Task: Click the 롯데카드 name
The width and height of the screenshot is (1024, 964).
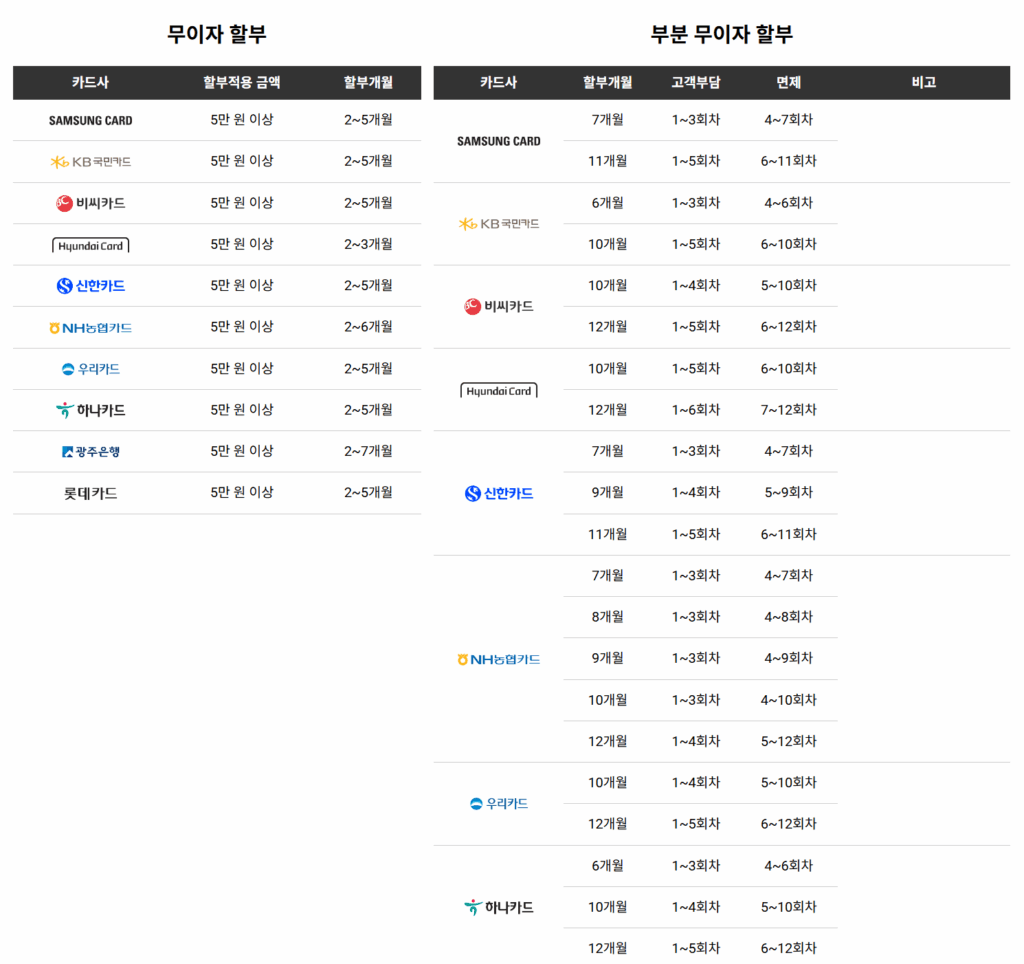Action: click(90, 493)
